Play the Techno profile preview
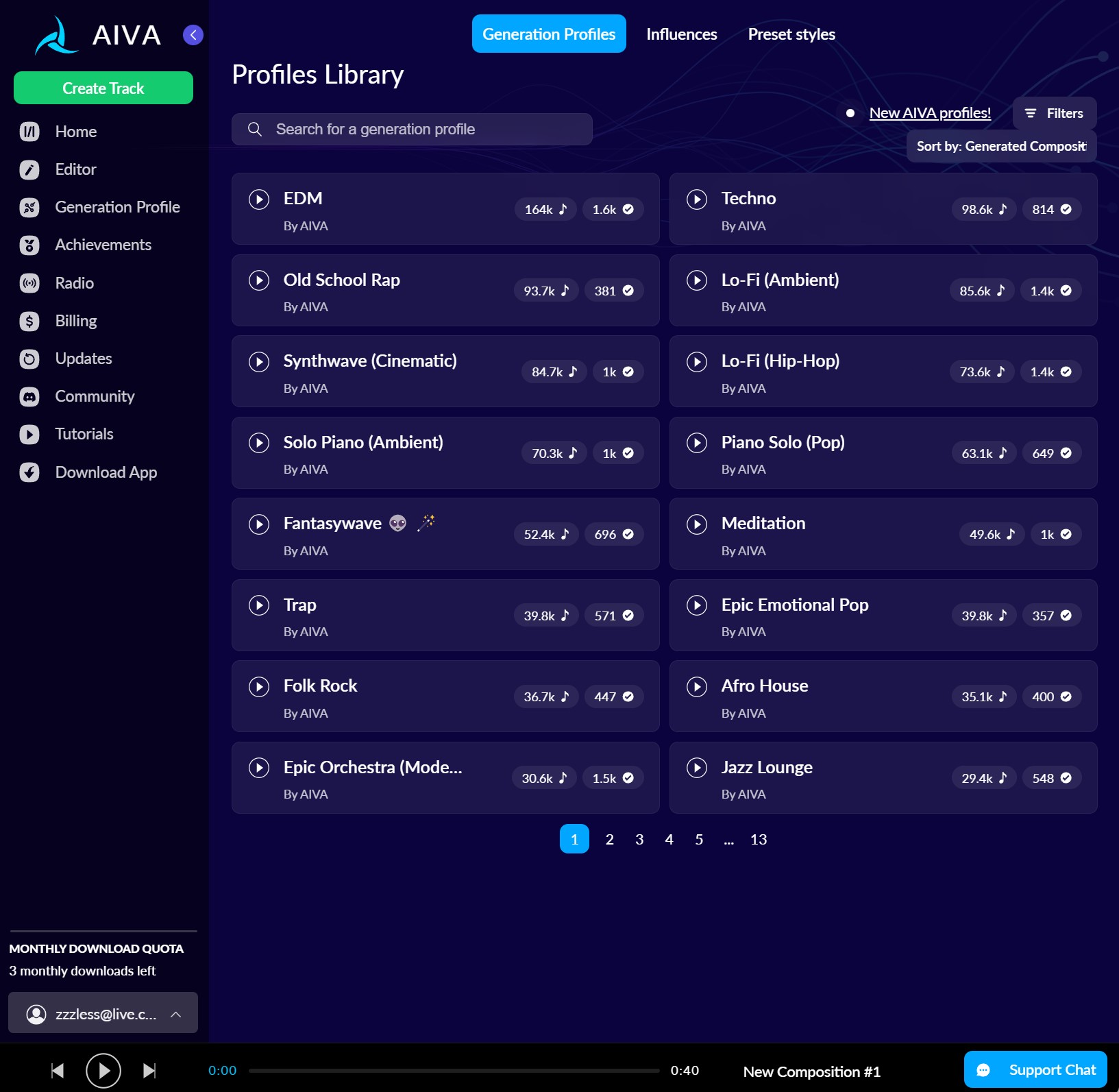Screen dimensions: 1119x1092 (697, 199)
